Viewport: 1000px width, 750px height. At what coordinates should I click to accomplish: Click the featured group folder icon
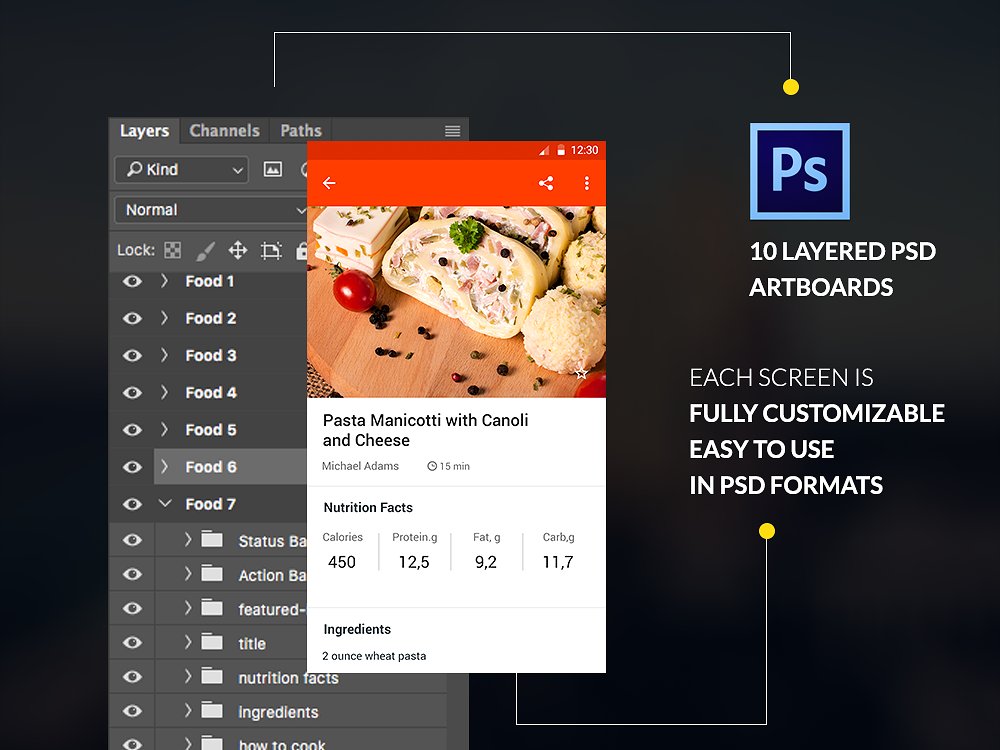click(212, 608)
